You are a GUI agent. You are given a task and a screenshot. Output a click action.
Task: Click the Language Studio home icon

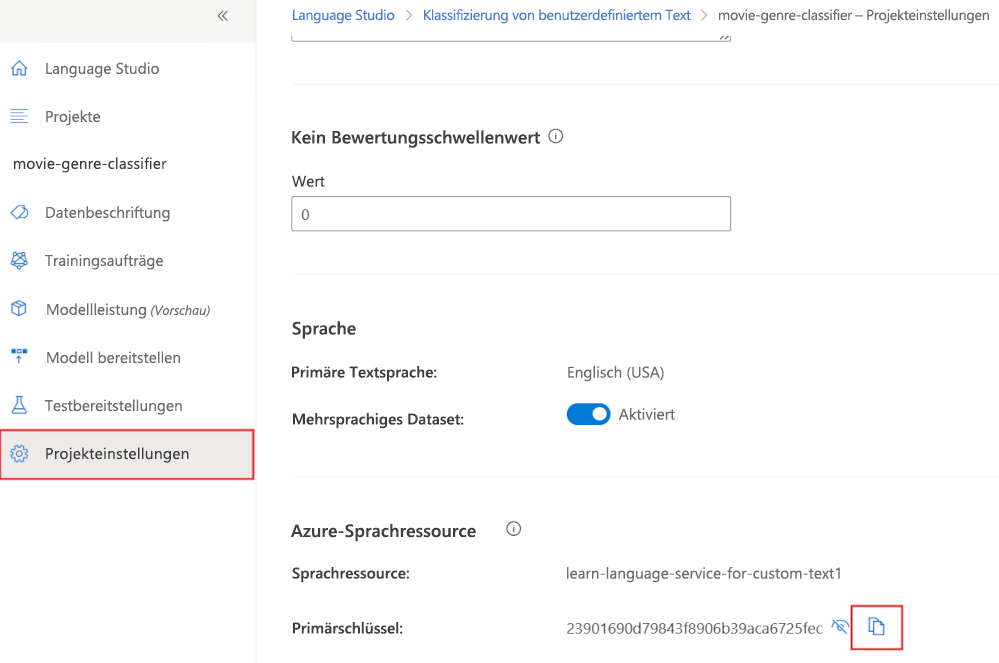click(19, 69)
